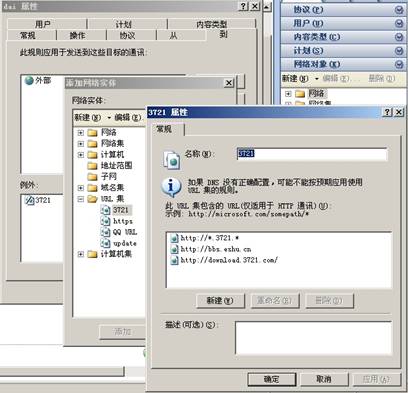Click the open URL 集 folder icon
Viewport: 408px width, 393px height.
point(92,199)
